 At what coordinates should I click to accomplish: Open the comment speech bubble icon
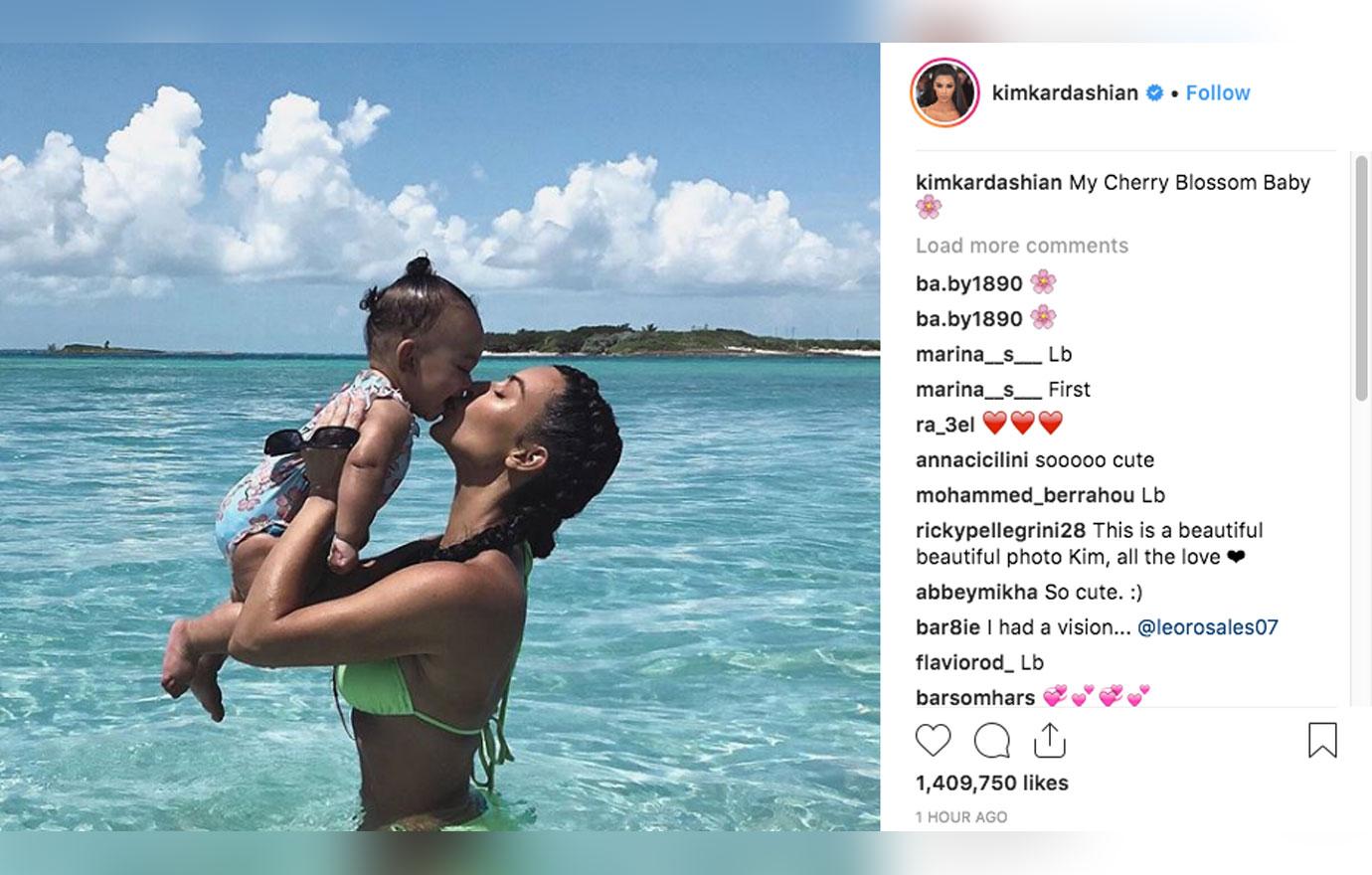click(991, 741)
